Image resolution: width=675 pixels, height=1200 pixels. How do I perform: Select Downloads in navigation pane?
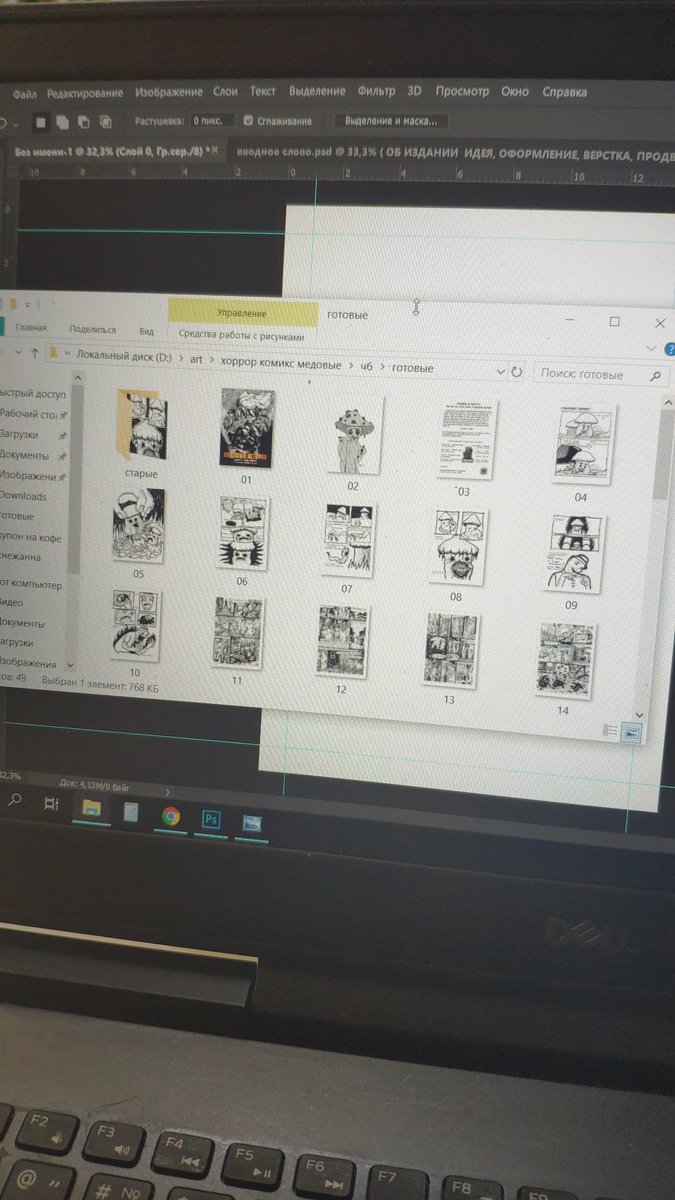tap(22, 496)
